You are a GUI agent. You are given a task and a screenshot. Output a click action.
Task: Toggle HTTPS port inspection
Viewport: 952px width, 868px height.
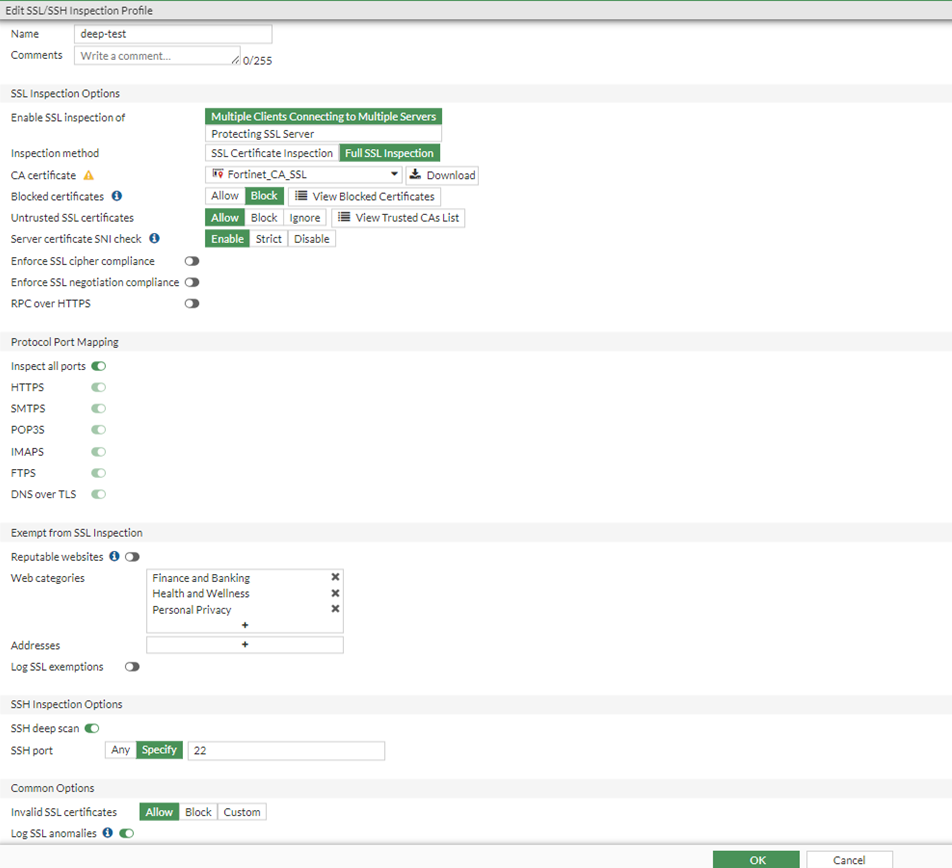pos(99,387)
